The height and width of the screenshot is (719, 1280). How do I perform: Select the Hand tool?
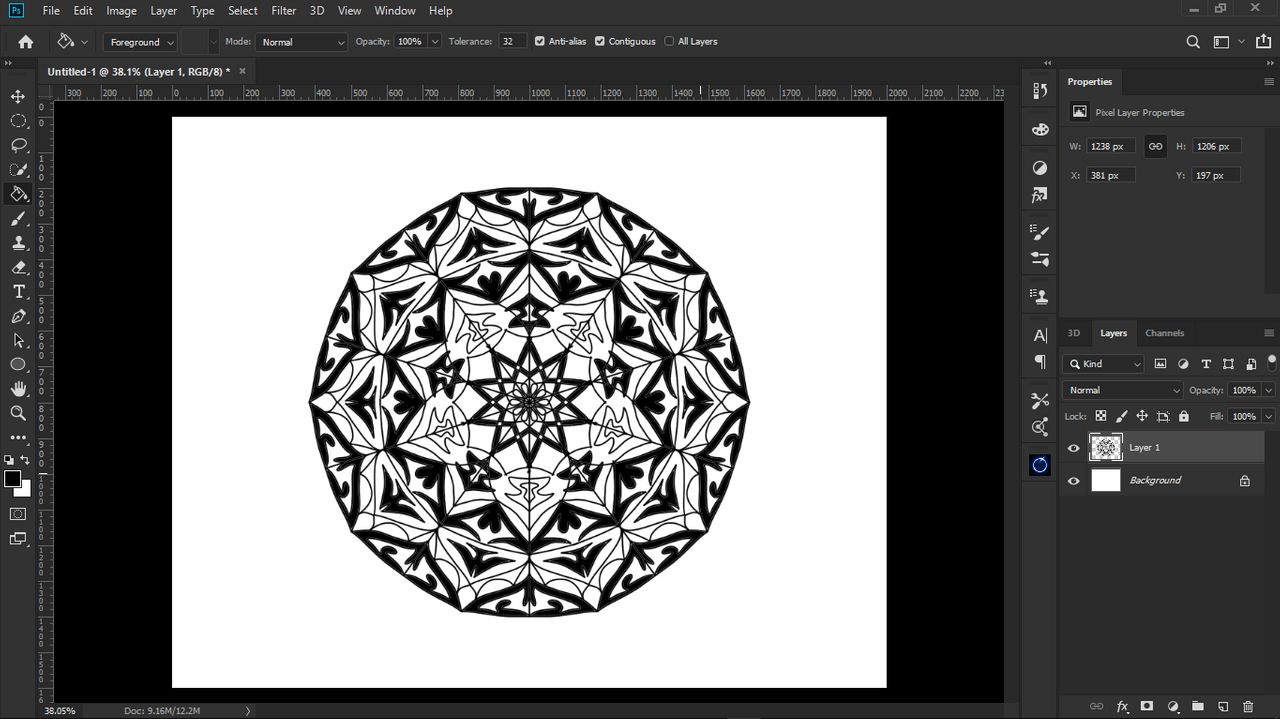(18, 389)
